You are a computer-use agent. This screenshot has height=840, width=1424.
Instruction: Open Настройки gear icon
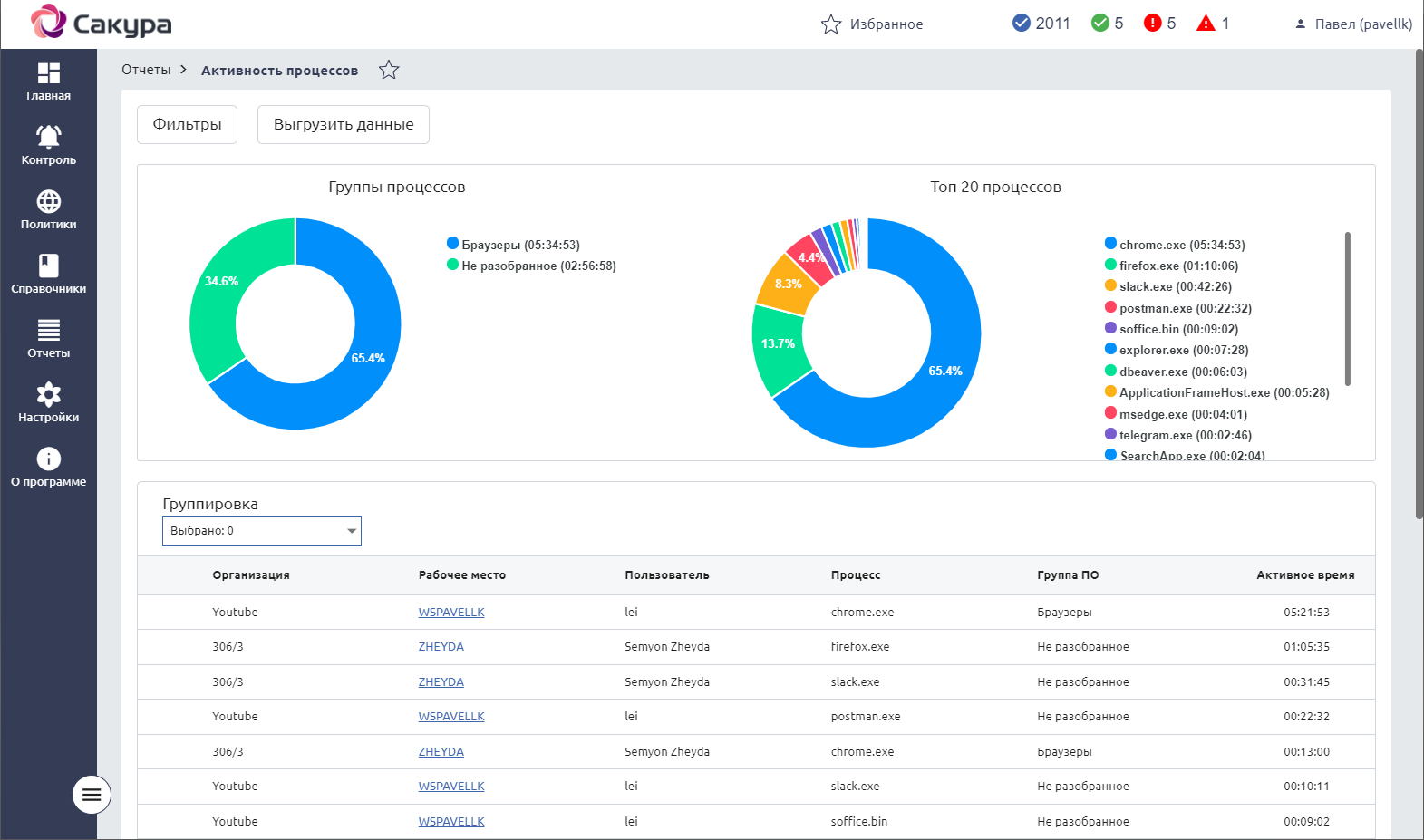pyautogui.click(x=48, y=394)
